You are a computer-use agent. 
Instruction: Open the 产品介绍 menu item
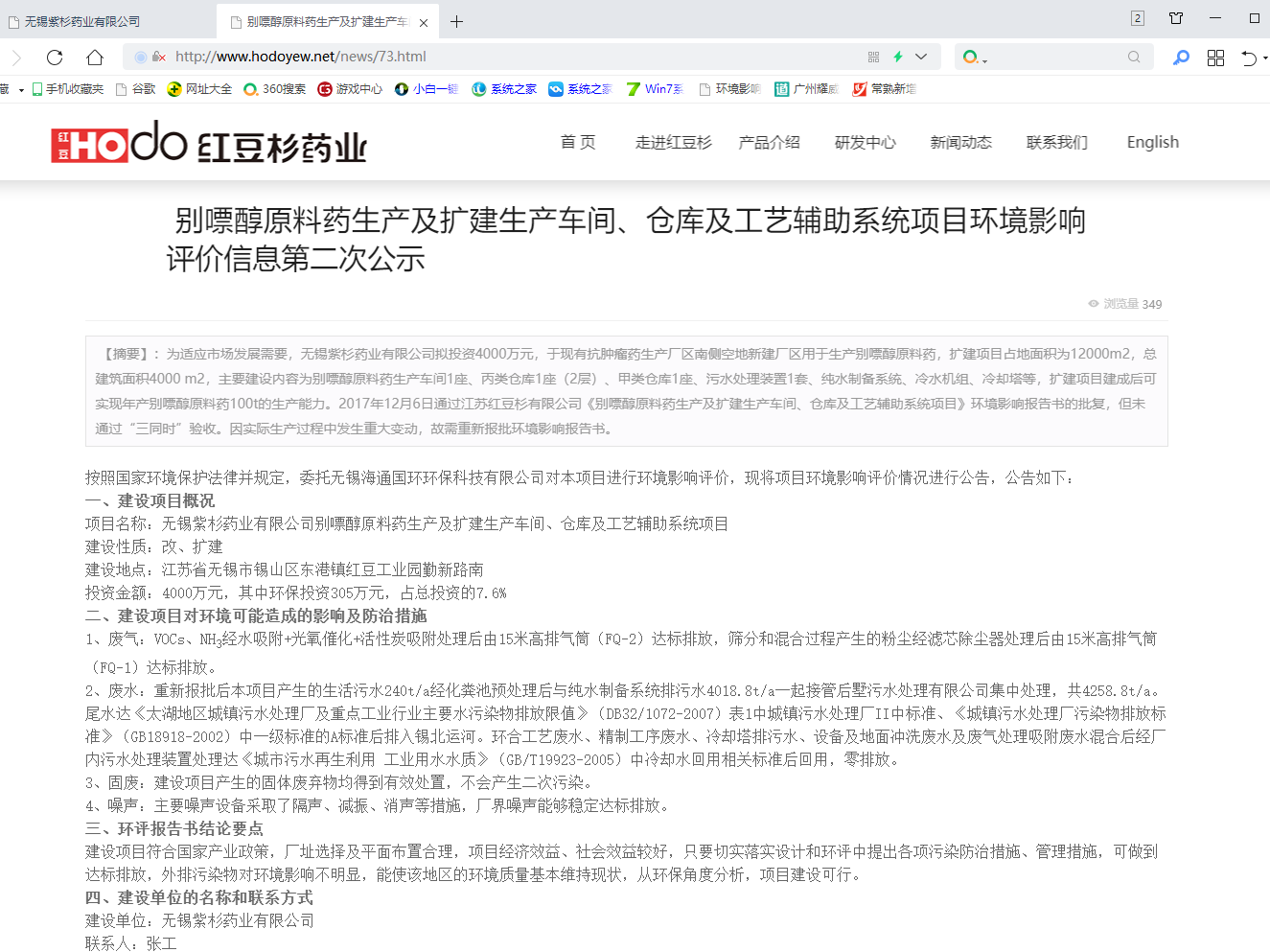coord(769,142)
